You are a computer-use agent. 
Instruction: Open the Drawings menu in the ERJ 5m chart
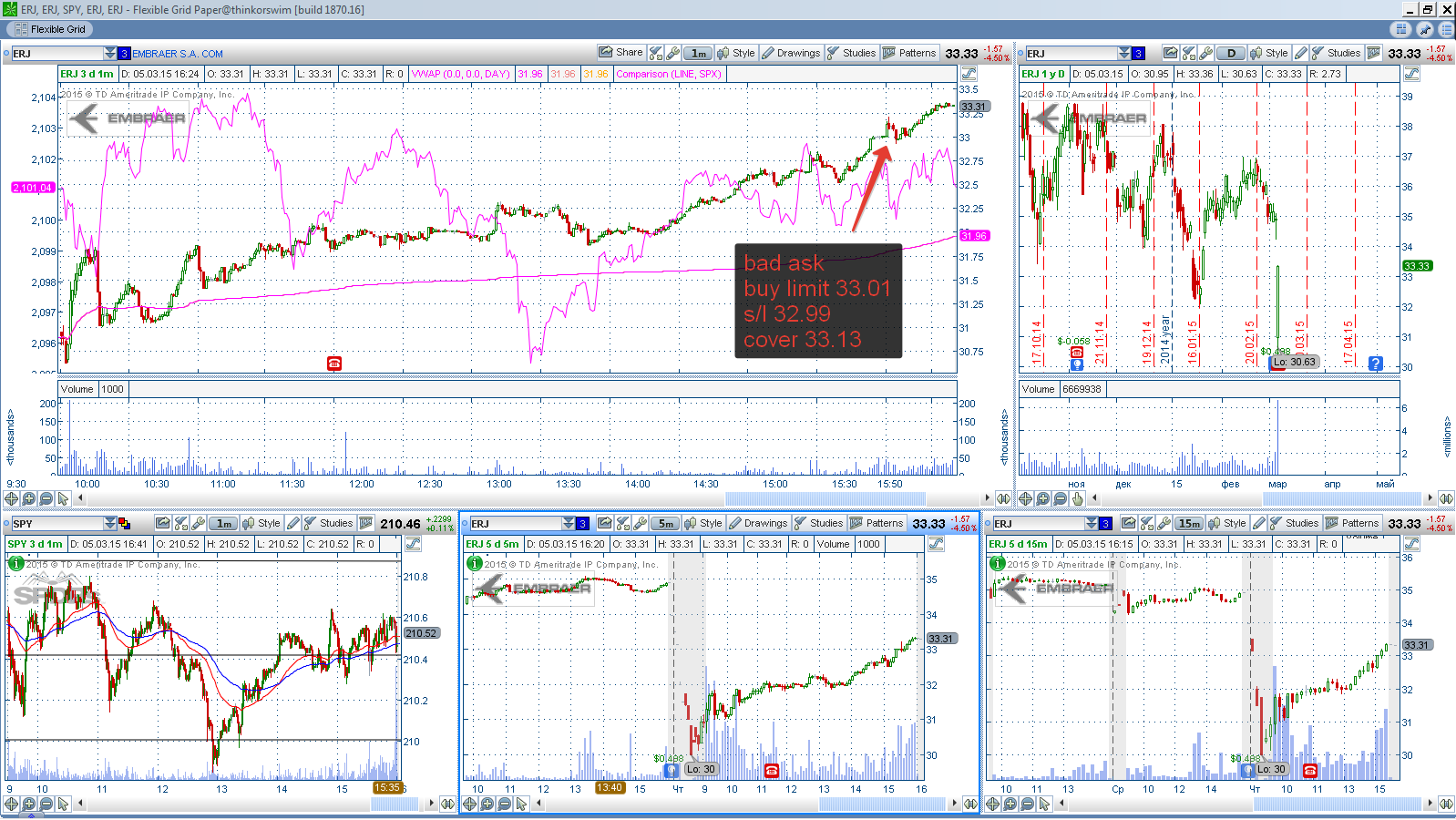tap(758, 523)
